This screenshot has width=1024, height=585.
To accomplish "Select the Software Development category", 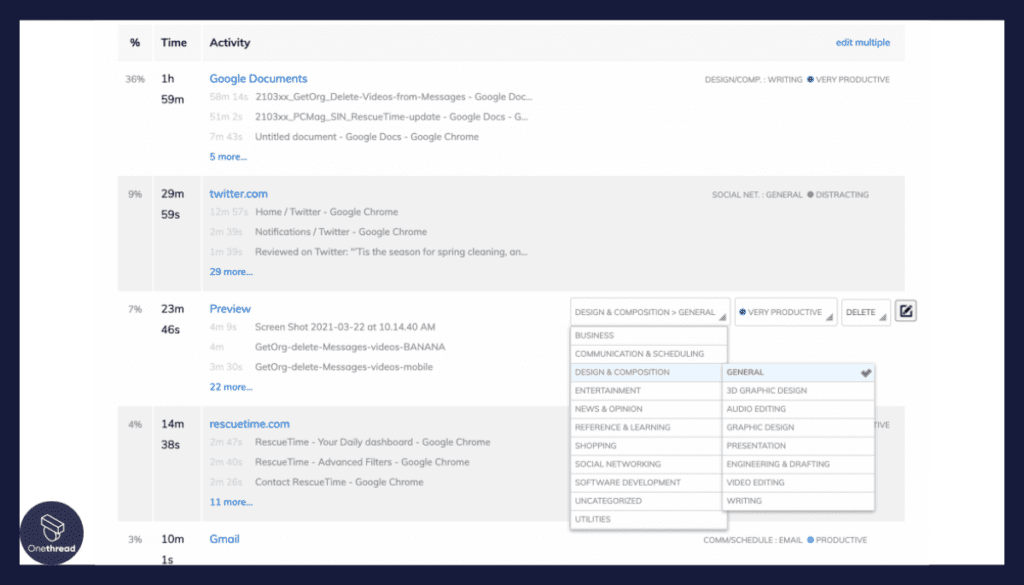I will pyautogui.click(x=646, y=482).
